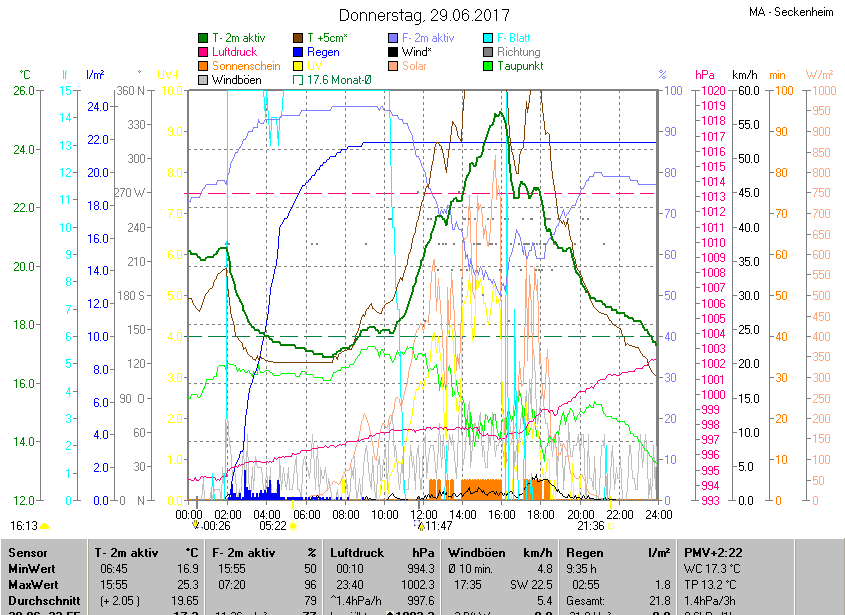
Task: Click the hPa axis unit label
Action: coord(704,75)
